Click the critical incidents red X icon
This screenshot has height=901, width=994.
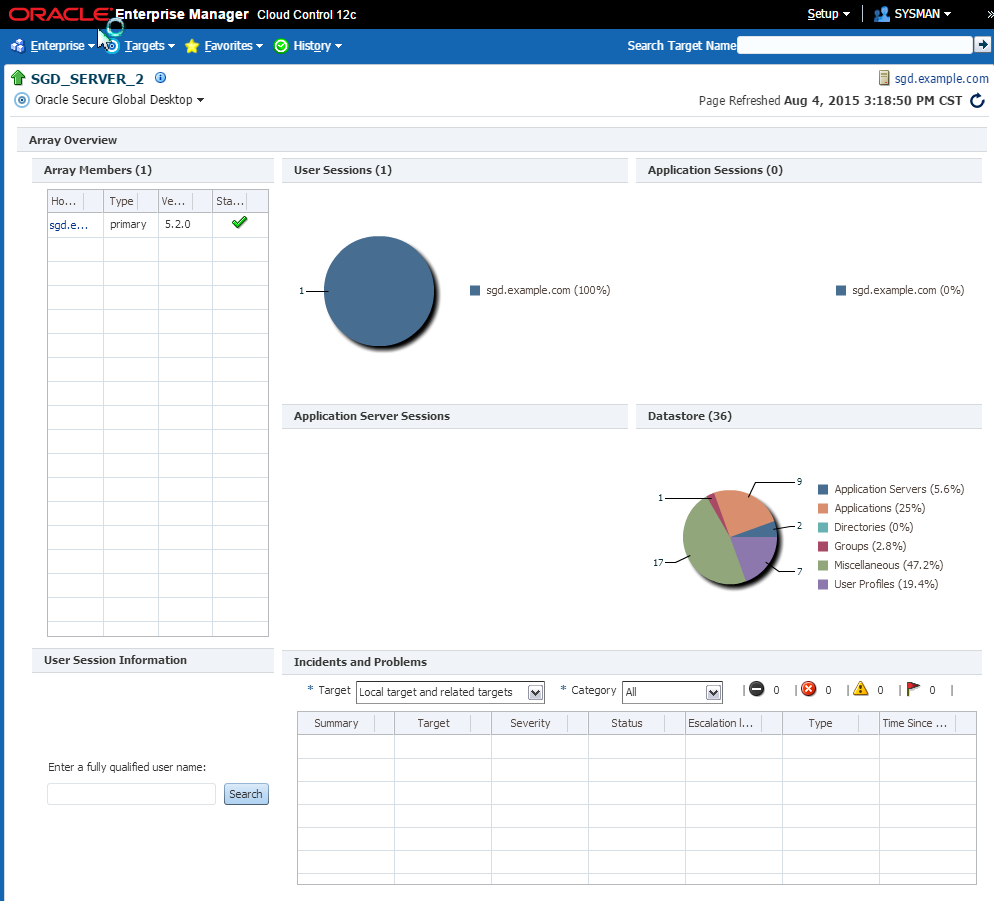[808, 689]
